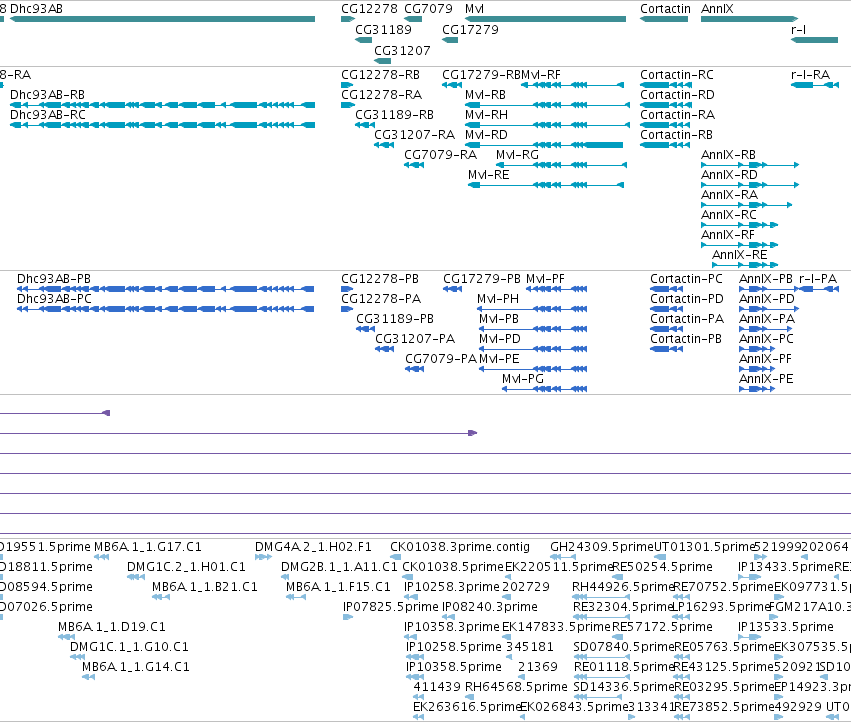Click the CG12278 gene label
This screenshot has height=722, width=851.
370,9
